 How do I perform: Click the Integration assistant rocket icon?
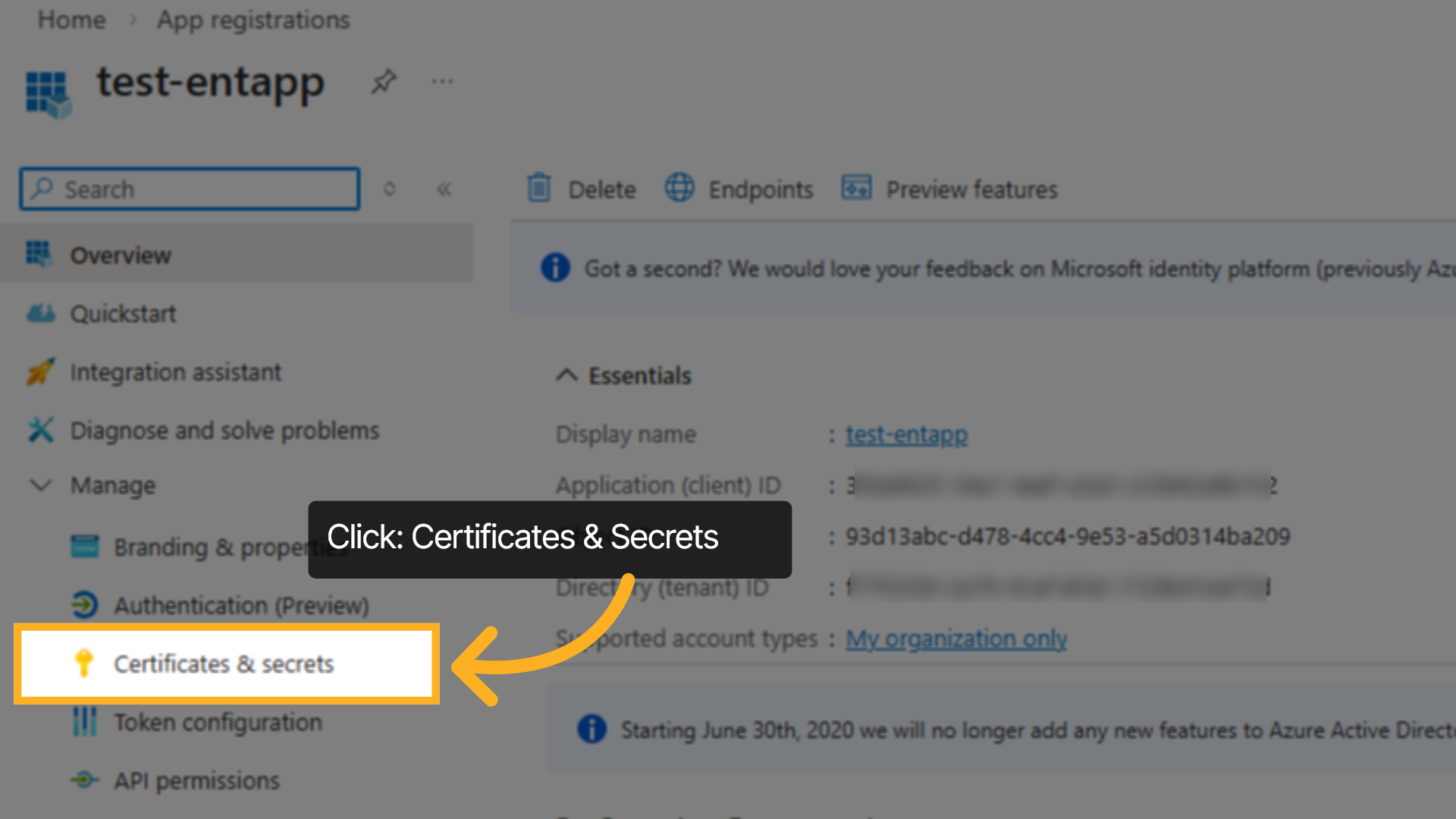pyautogui.click(x=39, y=372)
